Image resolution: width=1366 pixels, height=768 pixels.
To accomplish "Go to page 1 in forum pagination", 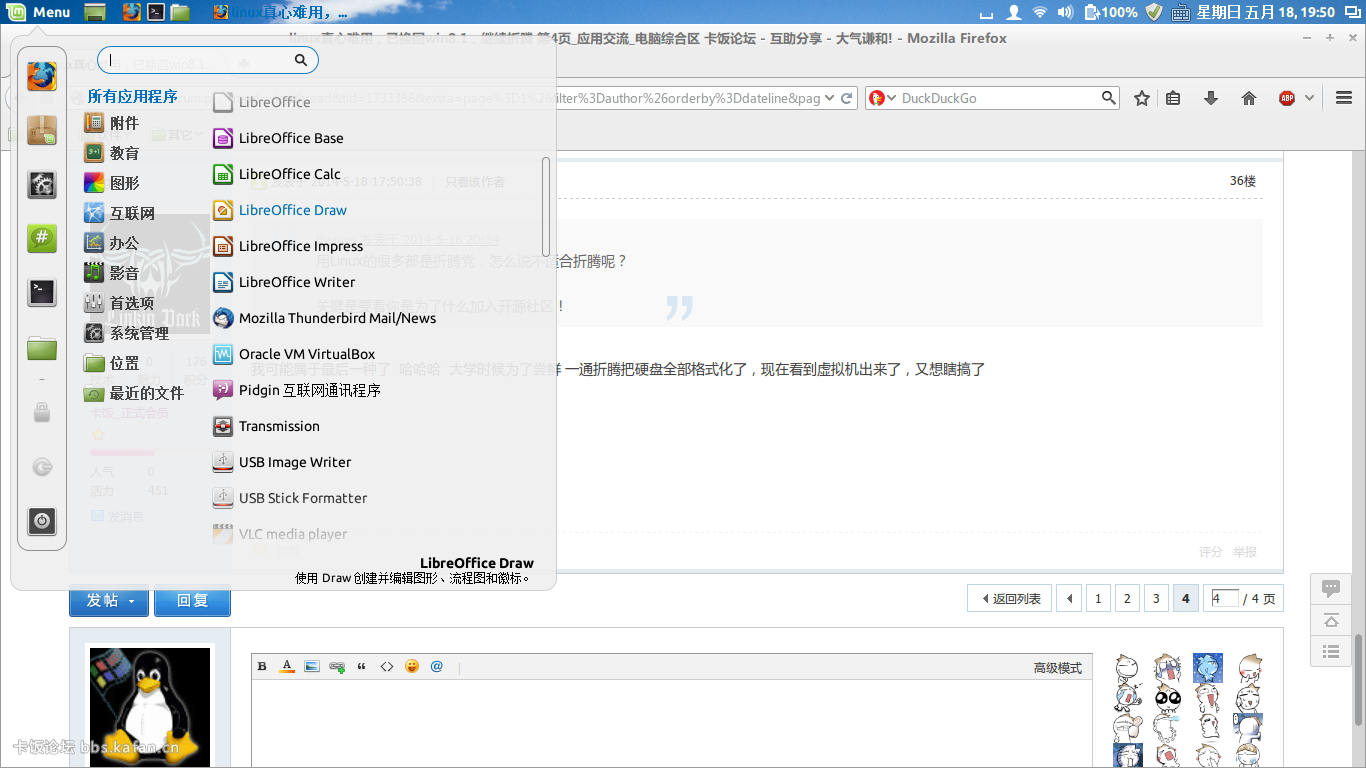I will [x=1098, y=598].
